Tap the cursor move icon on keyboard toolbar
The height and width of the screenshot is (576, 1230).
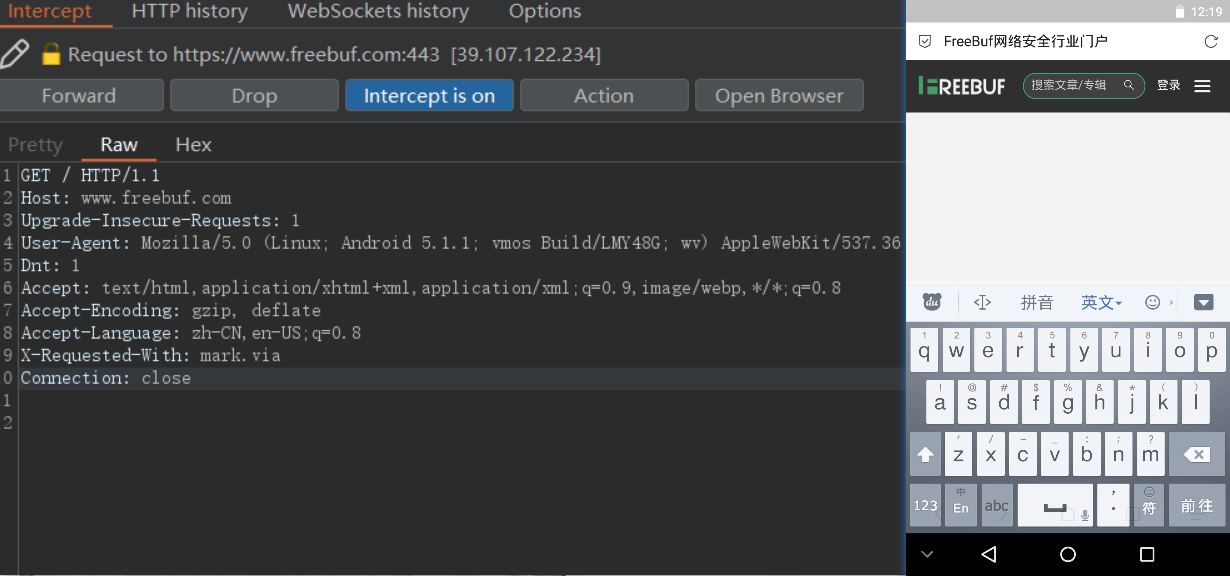tap(982, 302)
